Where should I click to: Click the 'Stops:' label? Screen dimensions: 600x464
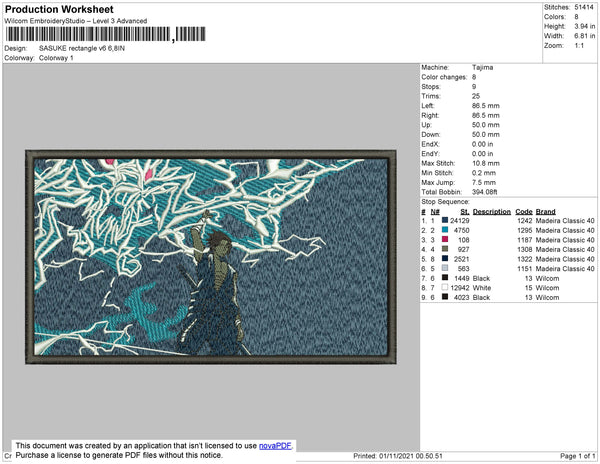tap(431, 86)
